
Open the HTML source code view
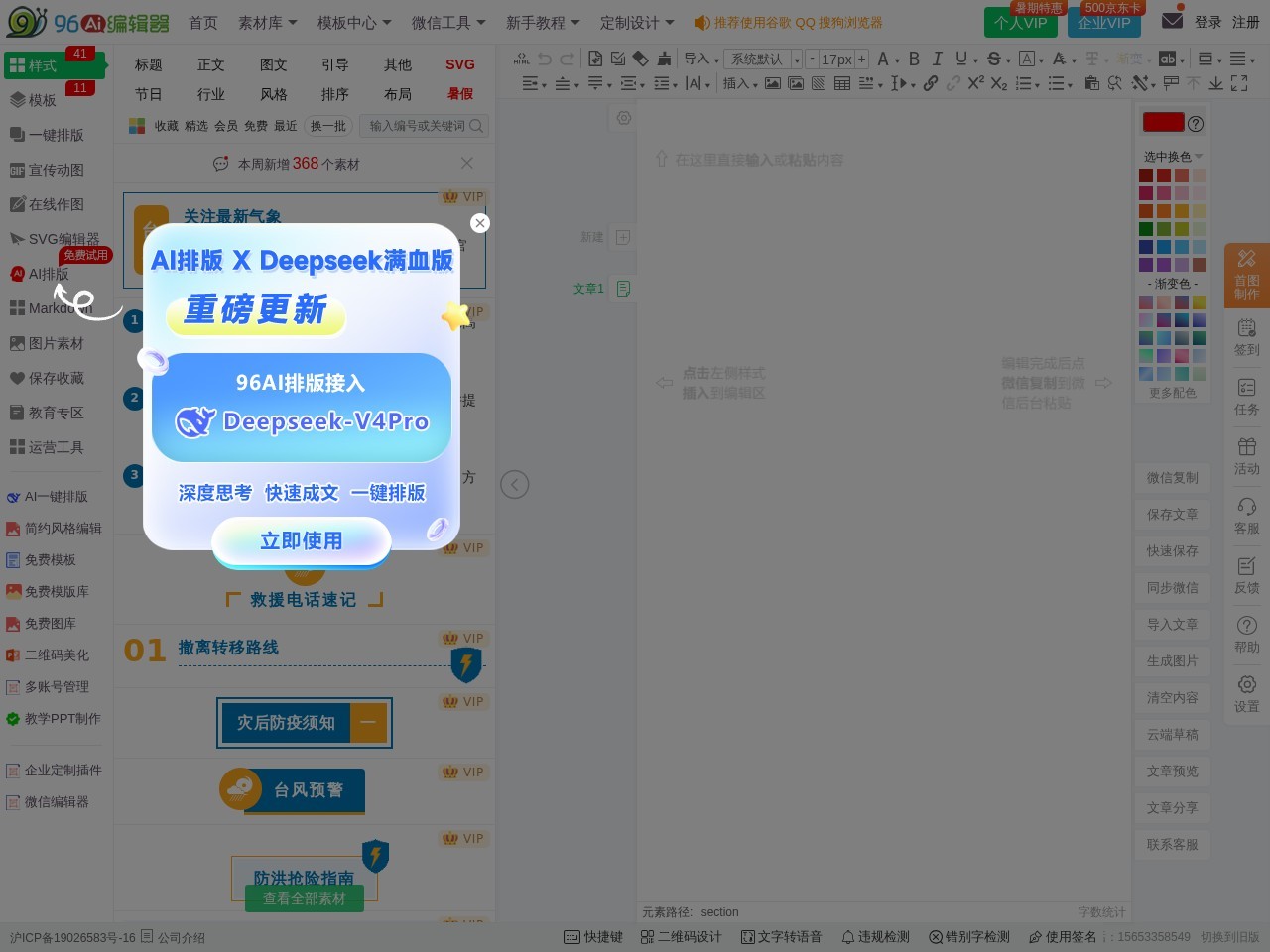(521, 59)
